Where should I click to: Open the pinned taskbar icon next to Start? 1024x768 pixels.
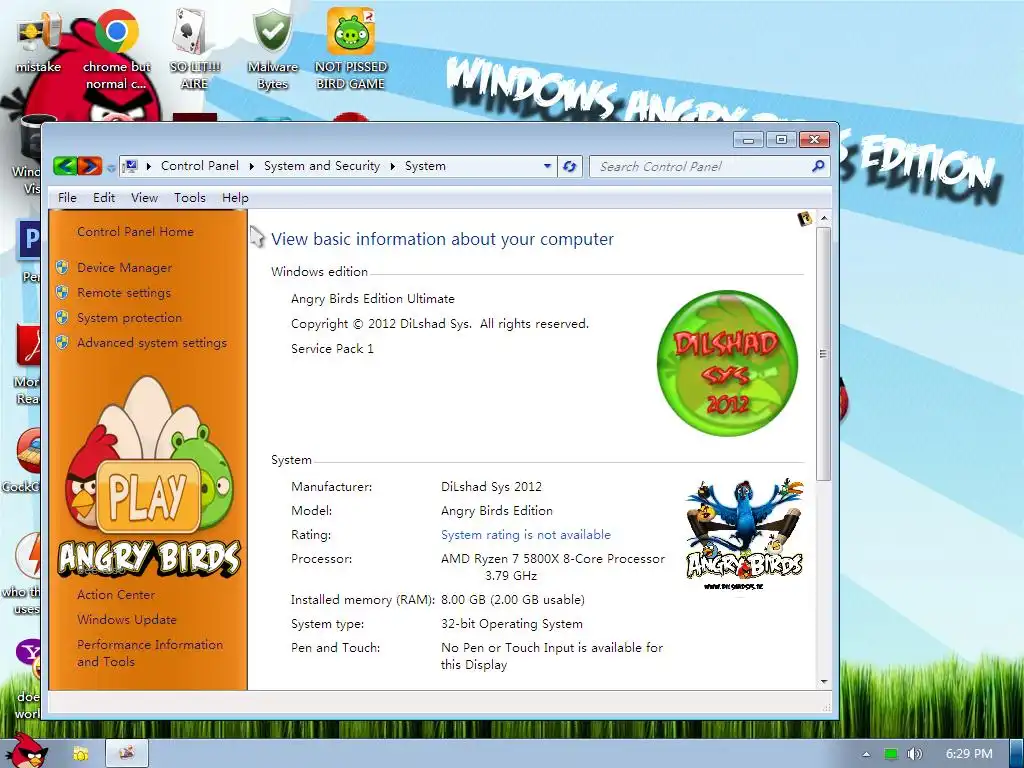(81, 754)
